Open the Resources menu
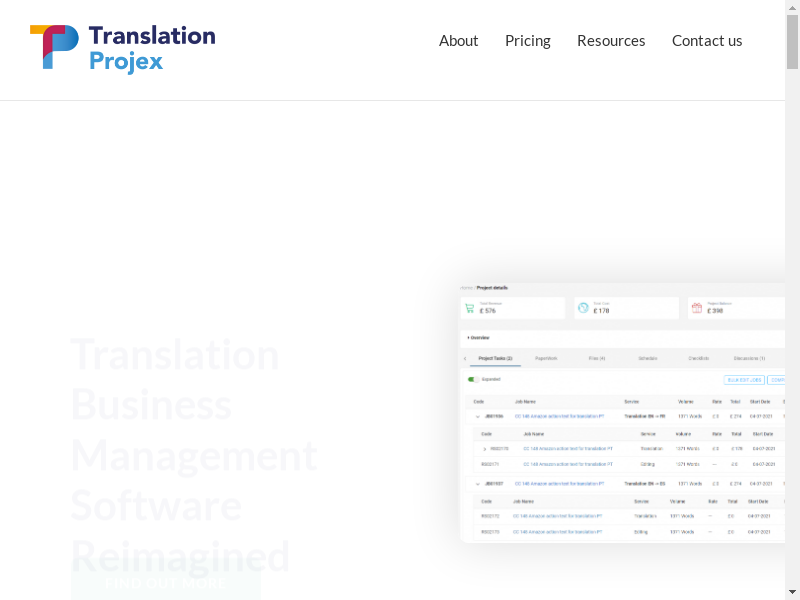 tap(610, 40)
